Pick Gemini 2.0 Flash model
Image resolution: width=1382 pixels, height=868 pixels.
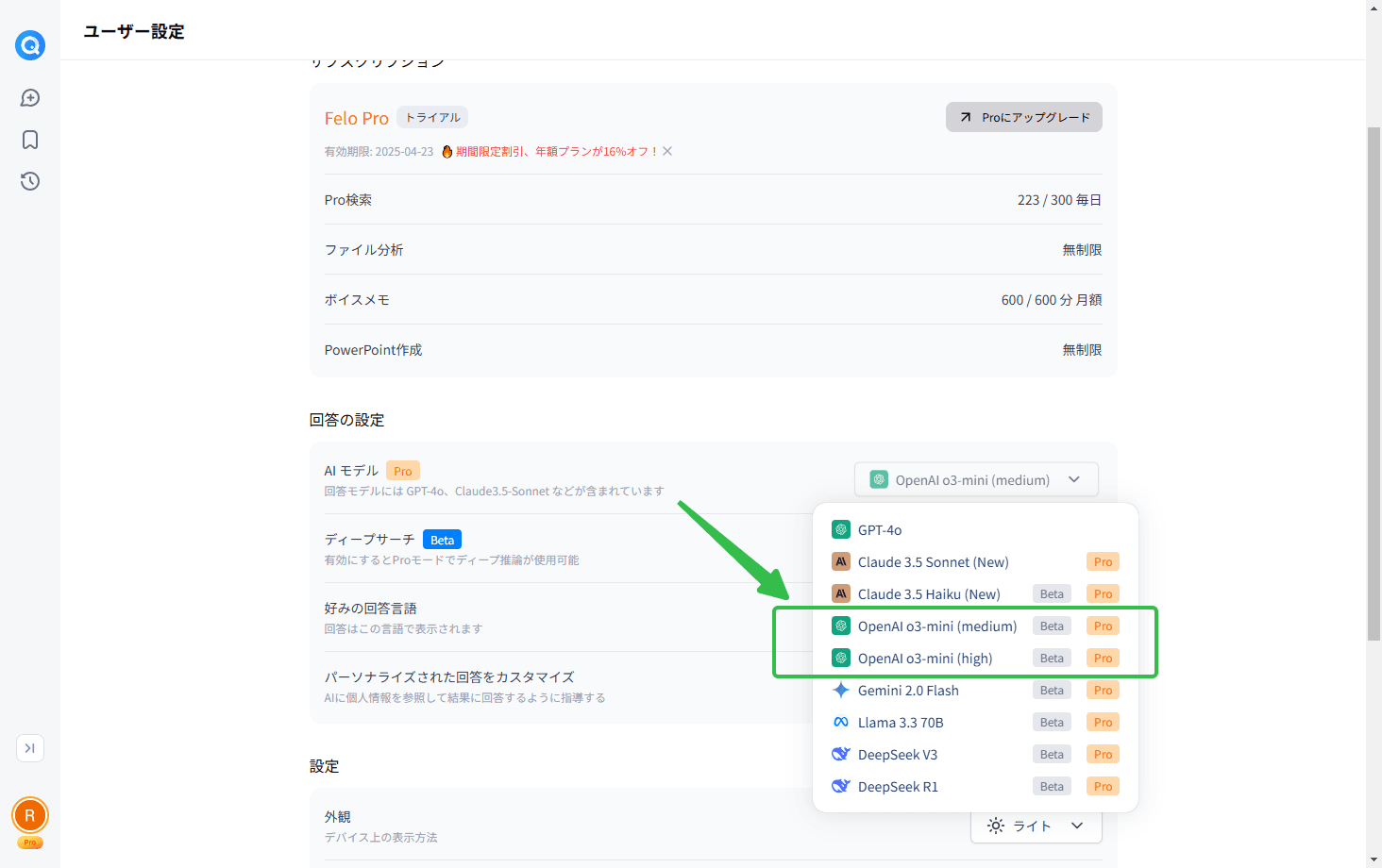(975, 691)
